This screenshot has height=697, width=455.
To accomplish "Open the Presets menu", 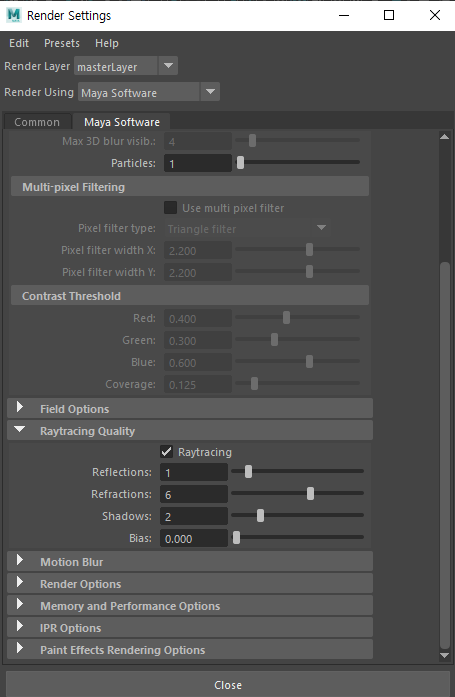I will click(62, 43).
